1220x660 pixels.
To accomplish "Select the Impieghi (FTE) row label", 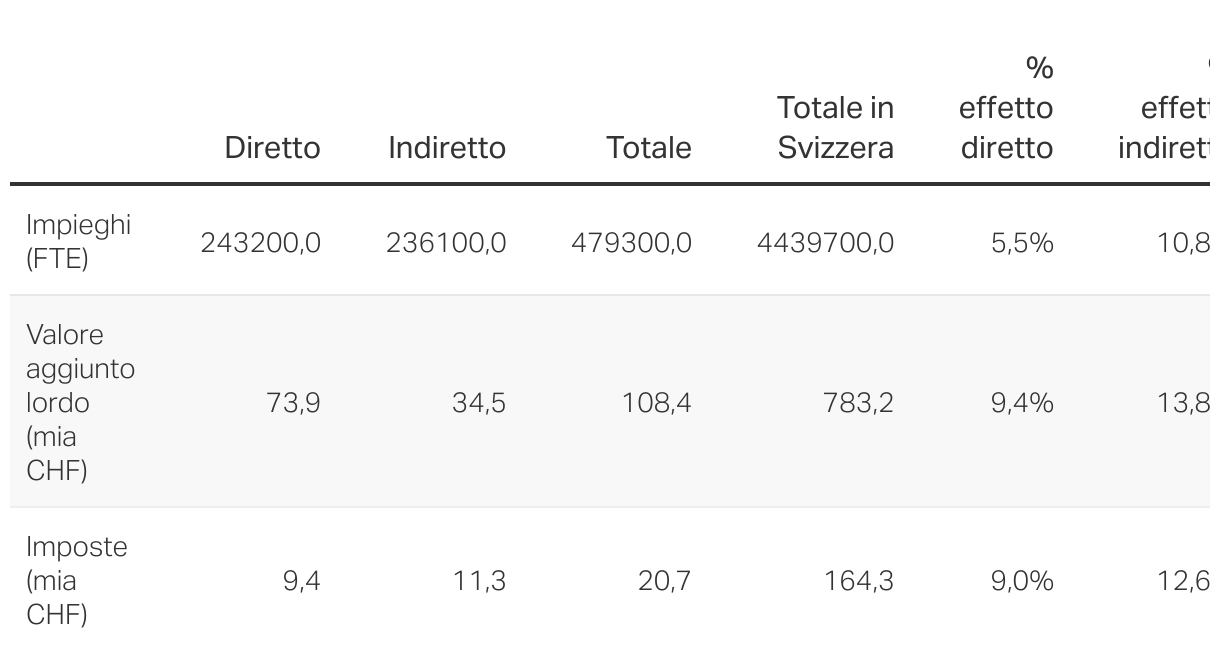I will pos(78,241).
